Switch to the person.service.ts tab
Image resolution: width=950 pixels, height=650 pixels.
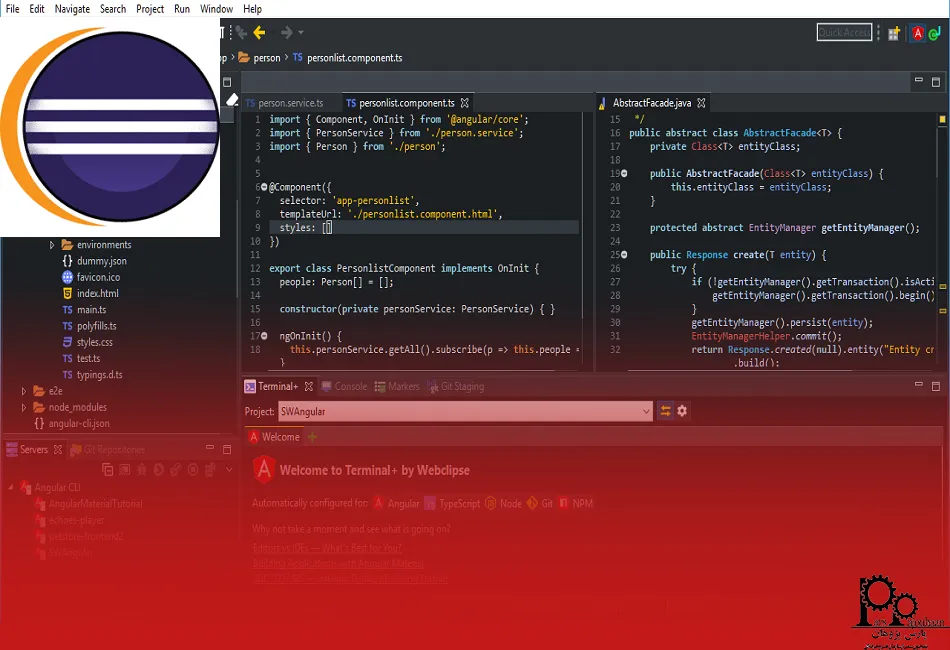coord(285,103)
